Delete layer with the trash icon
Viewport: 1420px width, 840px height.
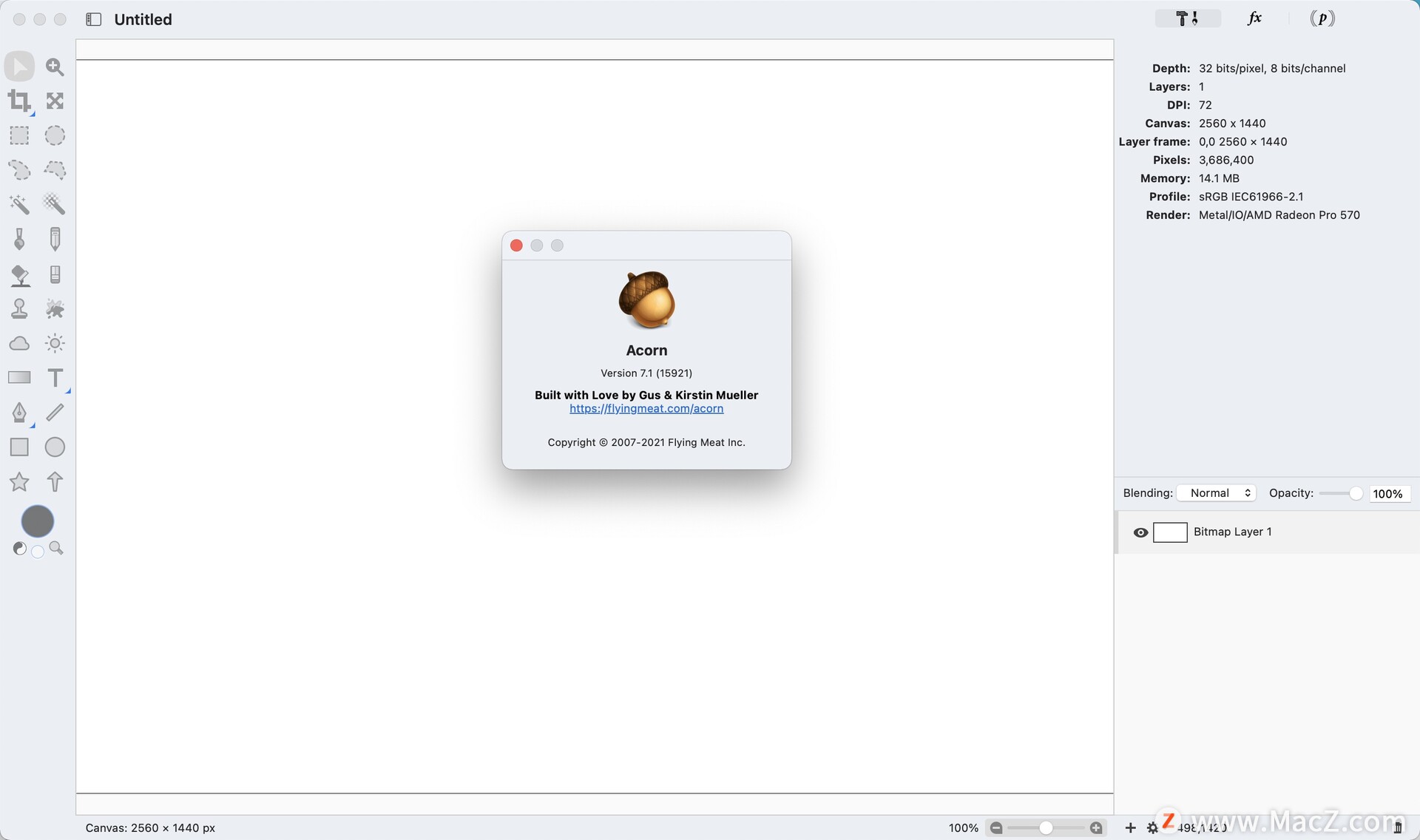[x=1397, y=828]
